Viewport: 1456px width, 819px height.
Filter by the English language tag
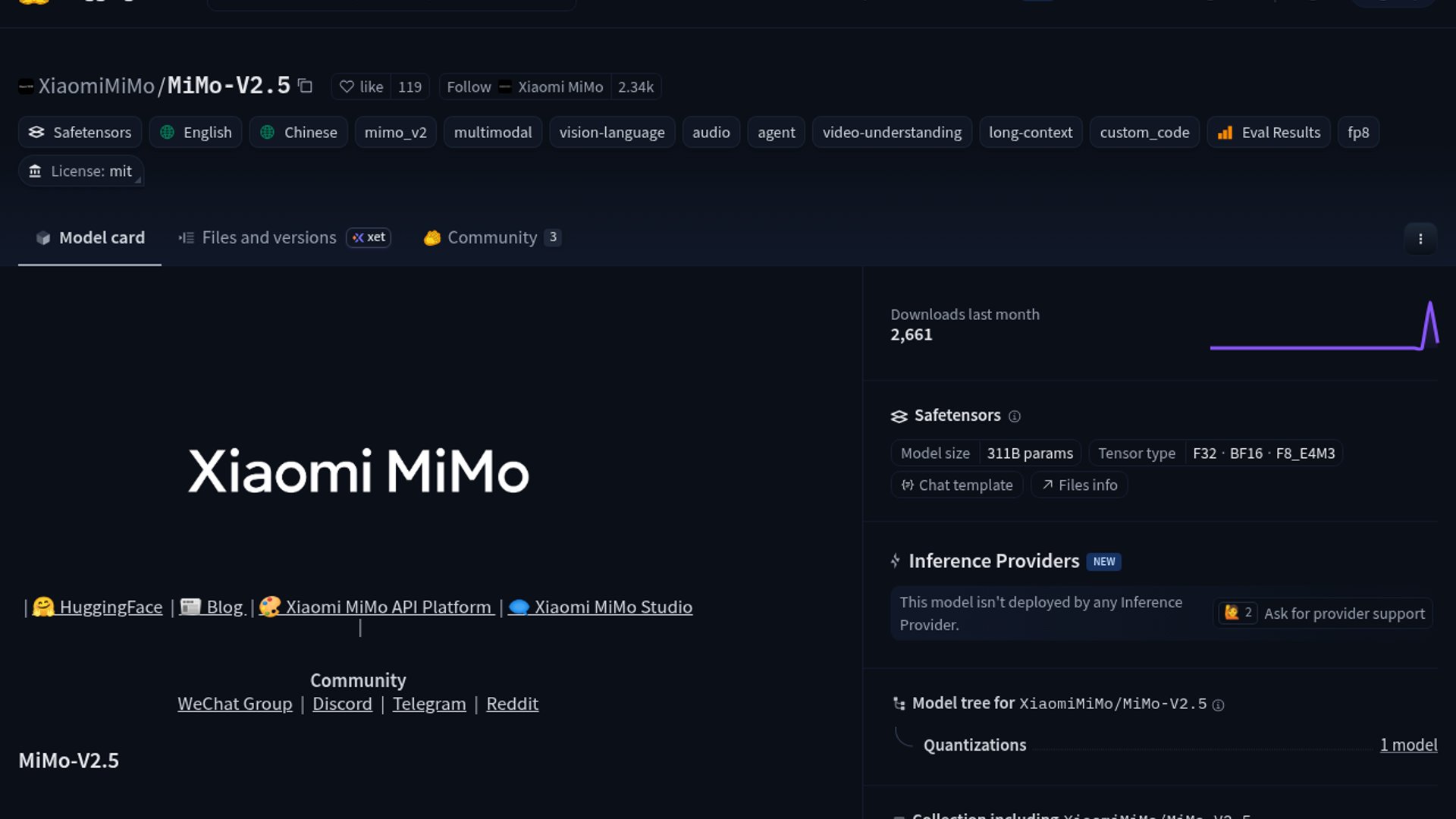coord(195,132)
